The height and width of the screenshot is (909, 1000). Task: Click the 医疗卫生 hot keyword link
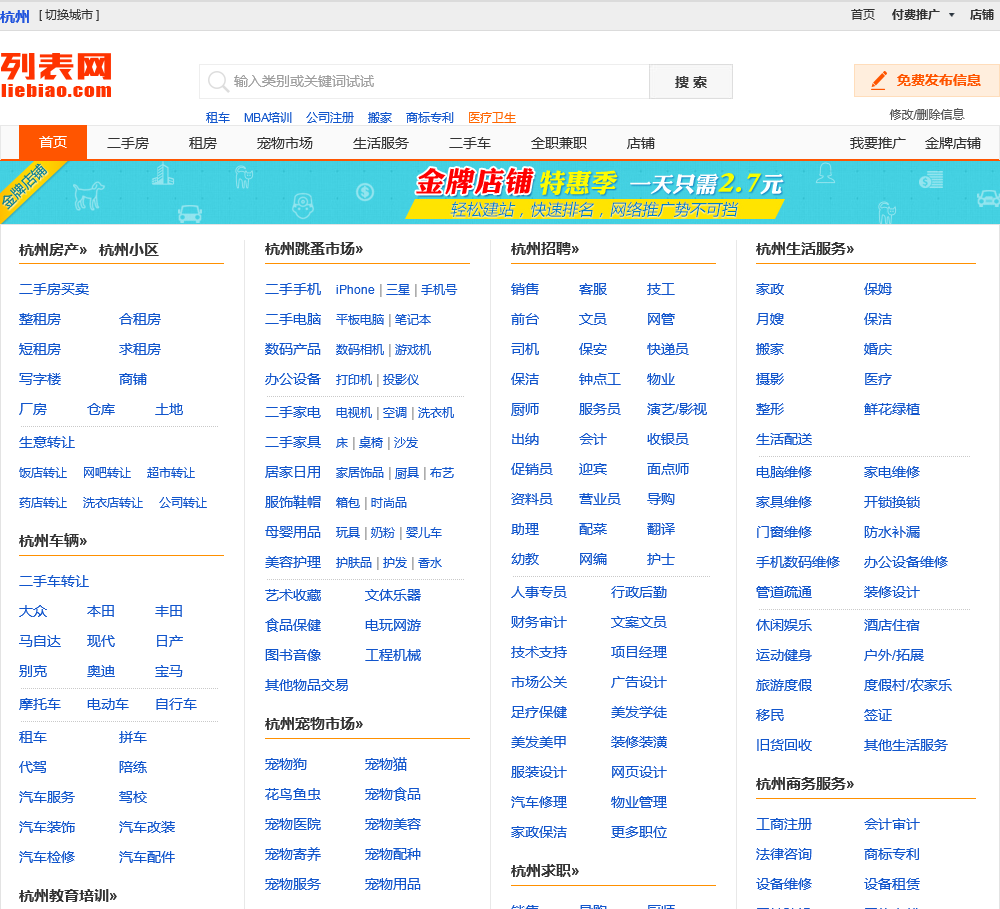pos(492,117)
